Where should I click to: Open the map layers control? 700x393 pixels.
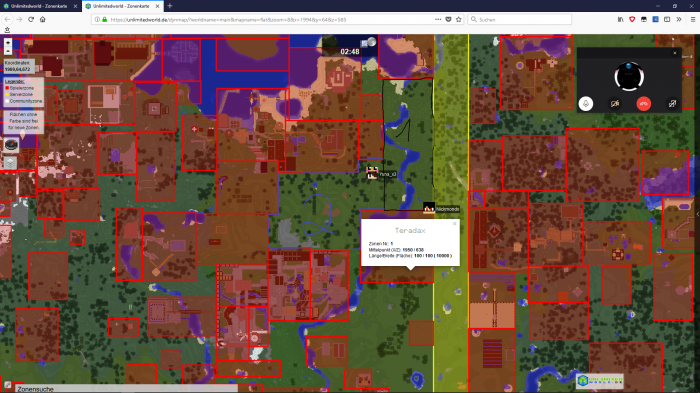click(x=11, y=163)
